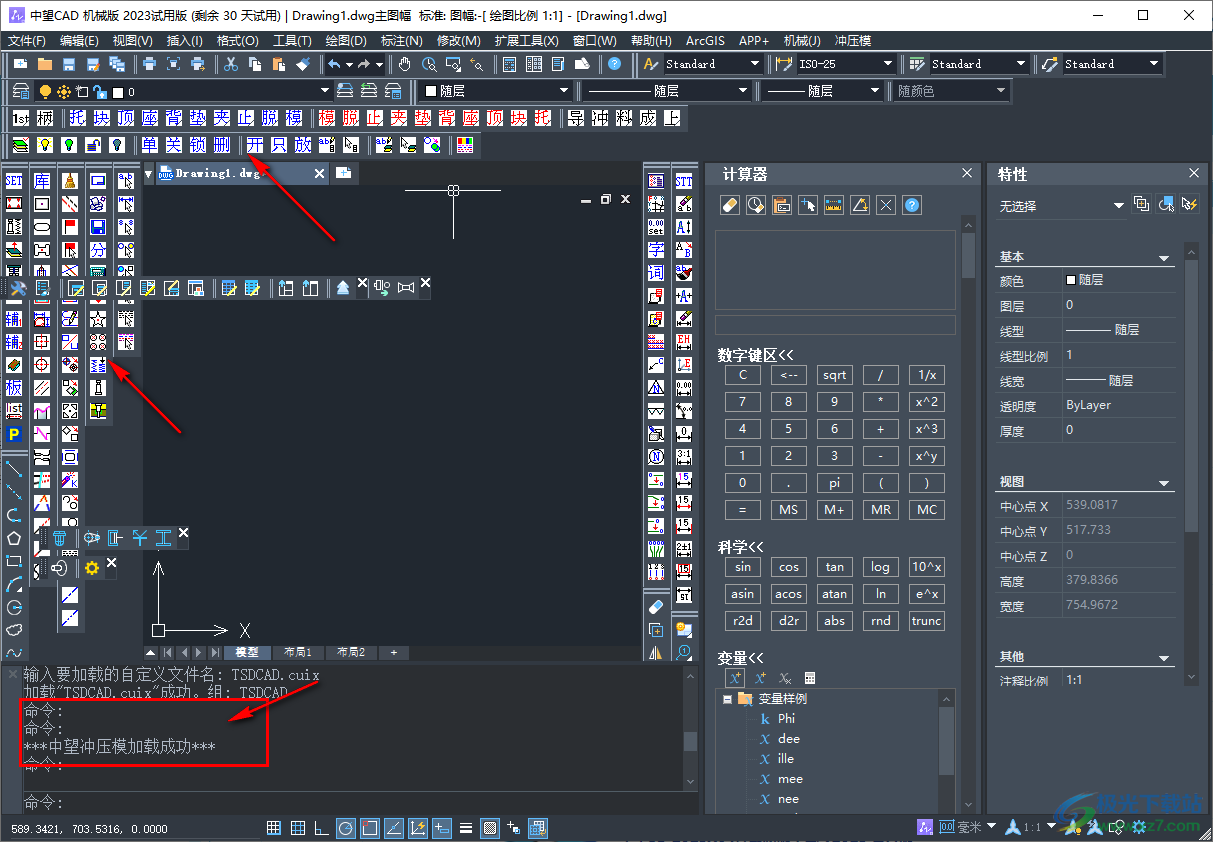Toggle grid display in status bar
Image resolution: width=1213 pixels, height=842 pixels.
[298, 828]
